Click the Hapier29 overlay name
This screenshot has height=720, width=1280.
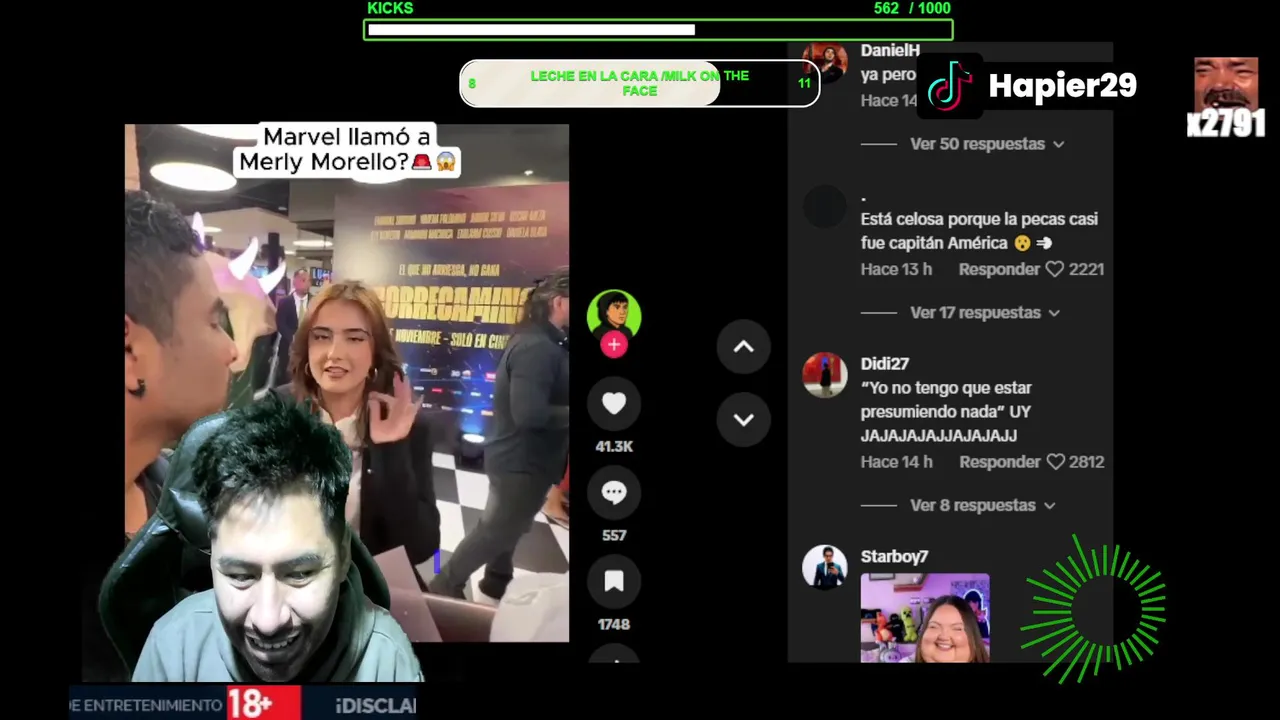[x=1063, y=86]
